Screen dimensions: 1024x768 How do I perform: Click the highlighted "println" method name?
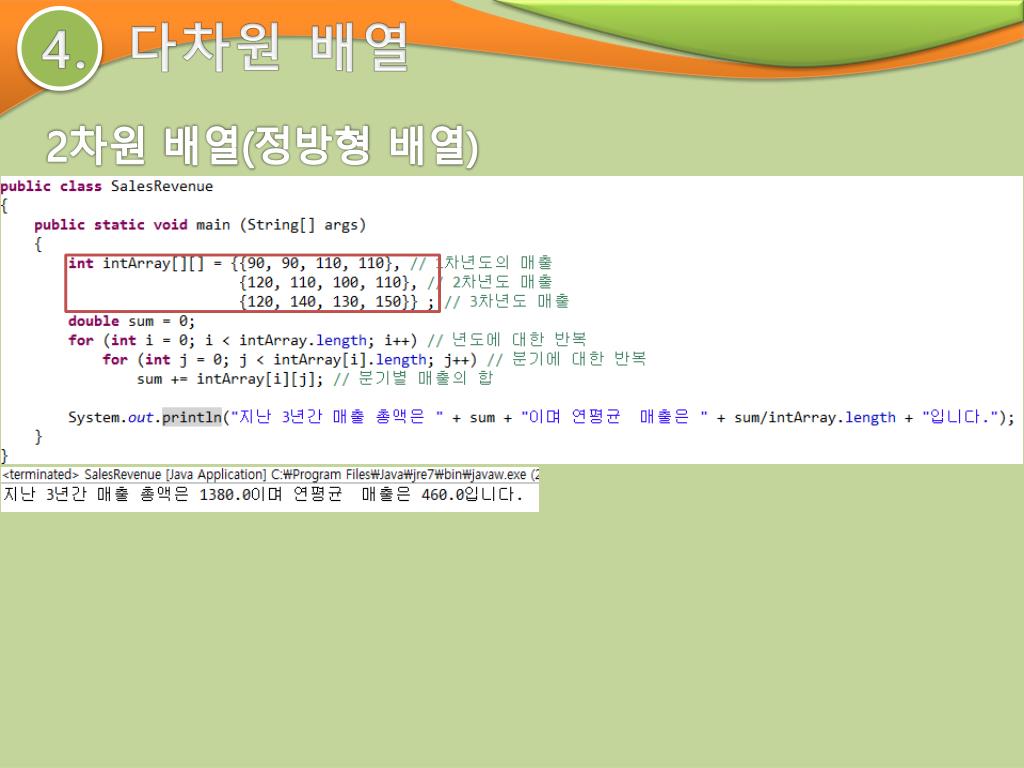[x=192, y=417]
